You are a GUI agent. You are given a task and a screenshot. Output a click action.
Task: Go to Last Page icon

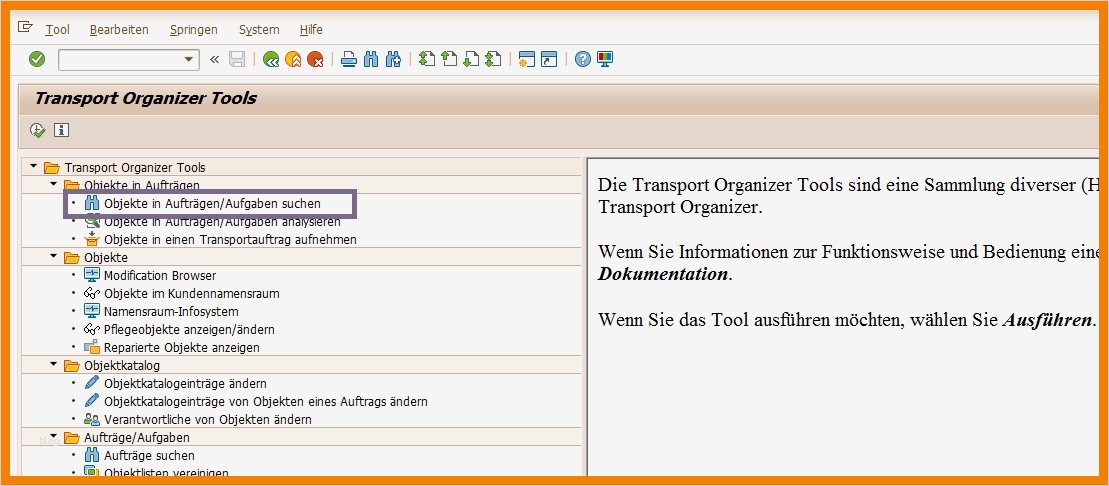[x=494, y=59]
